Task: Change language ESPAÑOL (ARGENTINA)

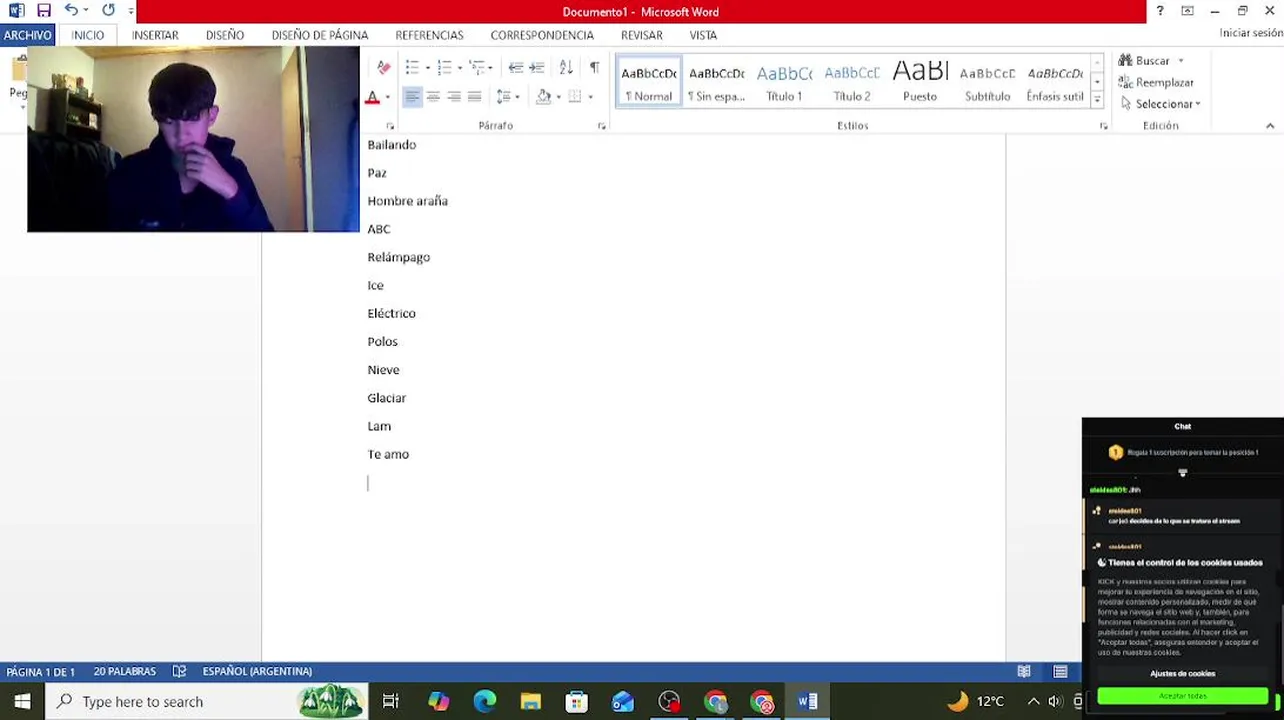Action: tap(257, 672)
